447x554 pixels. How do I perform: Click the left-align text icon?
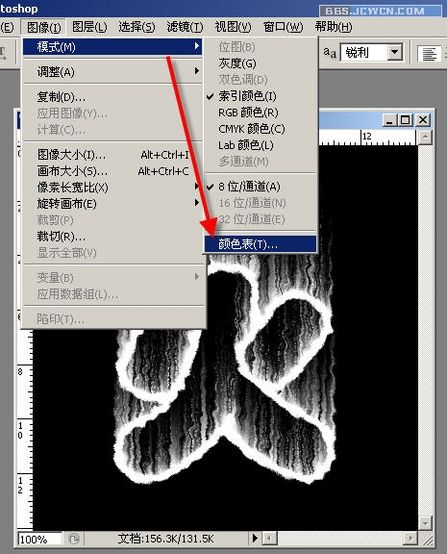(x=429, y=54)
